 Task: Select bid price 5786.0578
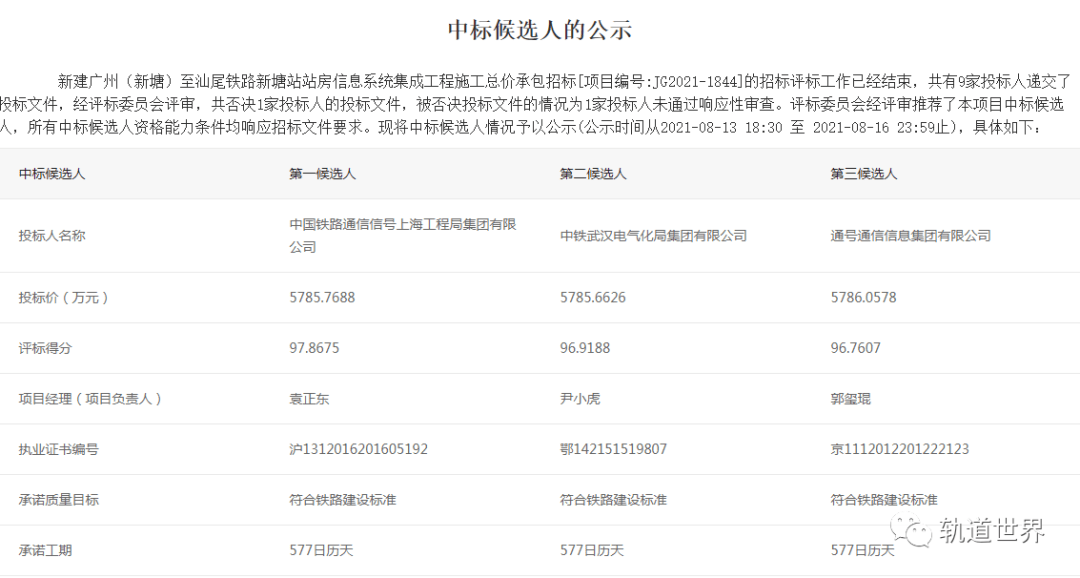pyautogui.click(x=864, y=298)
